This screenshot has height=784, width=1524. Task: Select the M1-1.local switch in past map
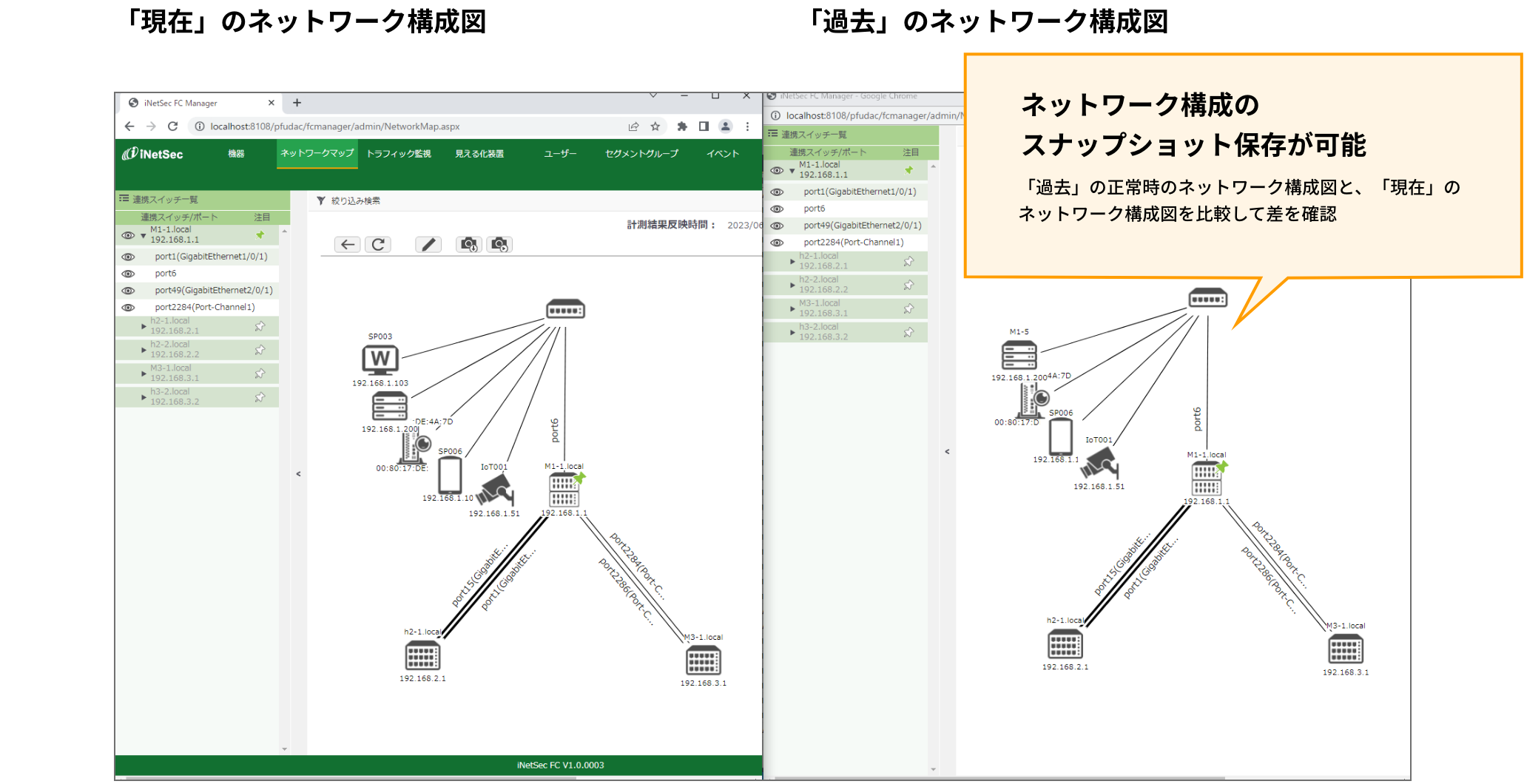click(1206, 479)
